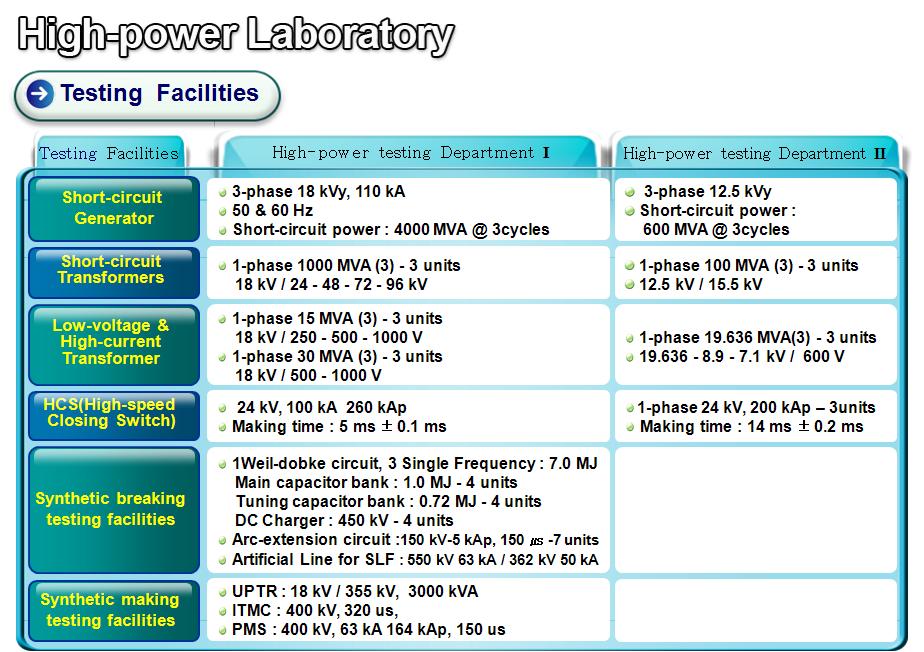The height and width of the screenshot is (652, 924).
Task: Click the "3-phase 12.5 kVy" entry
Action: pos(707,192)
